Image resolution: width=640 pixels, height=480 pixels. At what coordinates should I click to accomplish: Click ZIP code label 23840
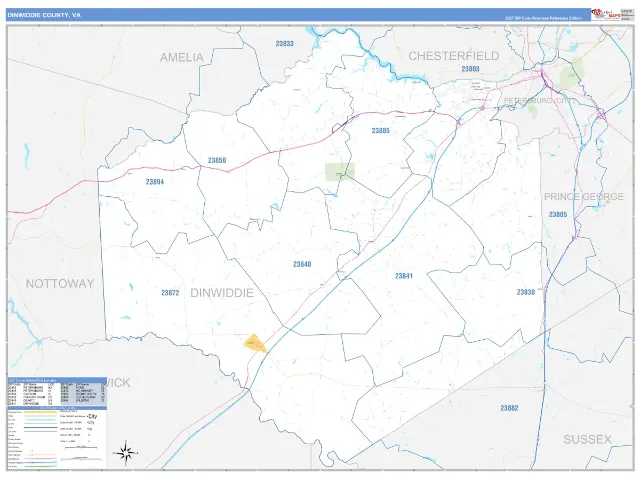(302, 264)
